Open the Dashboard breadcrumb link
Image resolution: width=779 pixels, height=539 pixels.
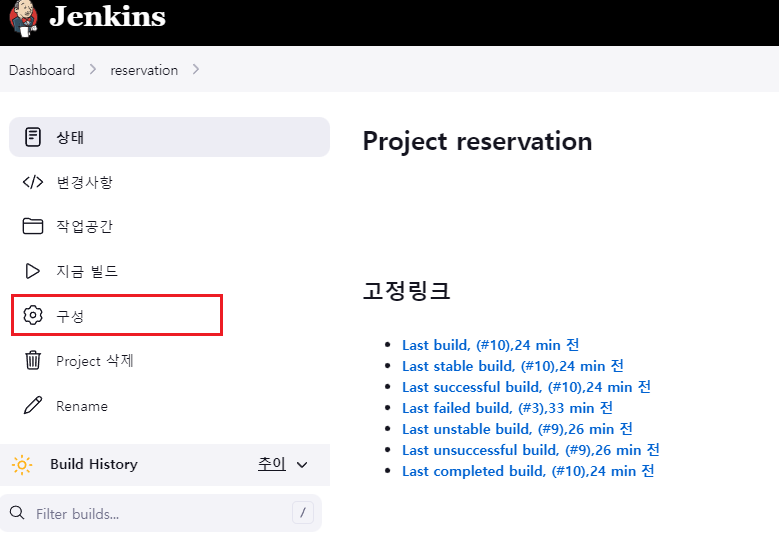point(42,70)
